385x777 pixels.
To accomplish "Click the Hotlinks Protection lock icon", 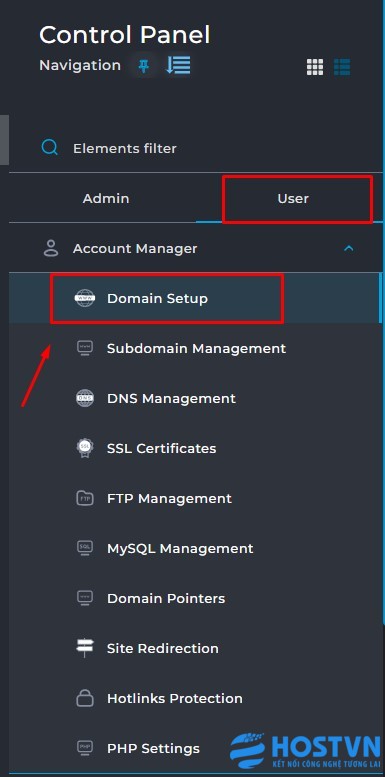I will point(85,698).
